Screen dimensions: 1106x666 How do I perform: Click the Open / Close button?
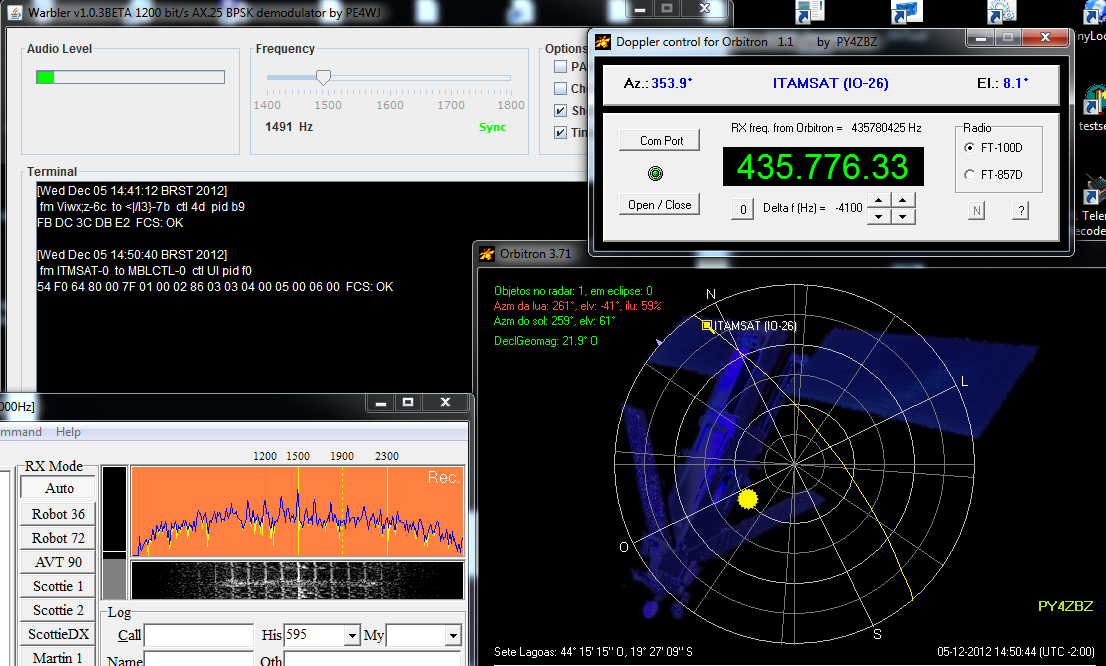point(659,205)
